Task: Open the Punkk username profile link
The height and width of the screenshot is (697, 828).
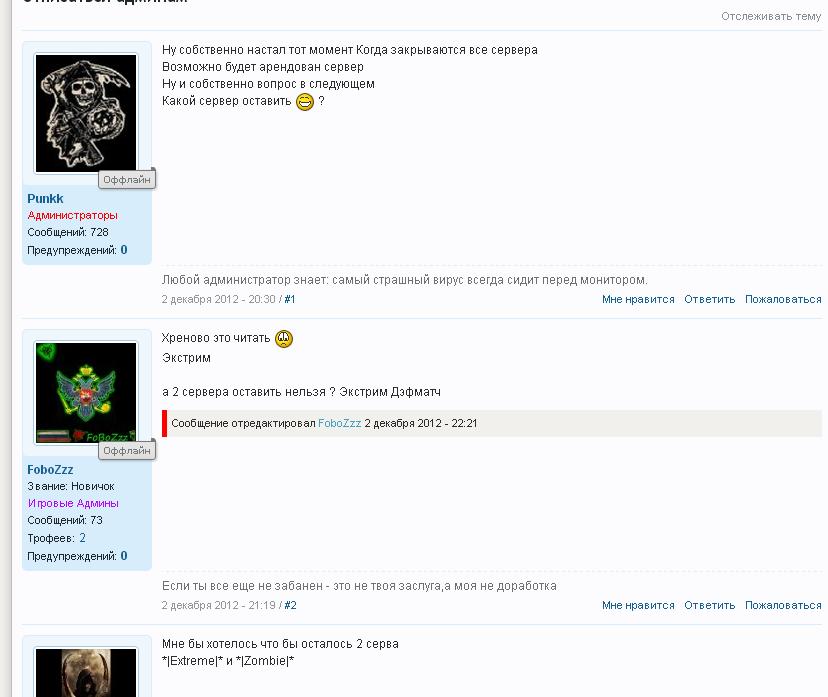Action: coord(45,199)
